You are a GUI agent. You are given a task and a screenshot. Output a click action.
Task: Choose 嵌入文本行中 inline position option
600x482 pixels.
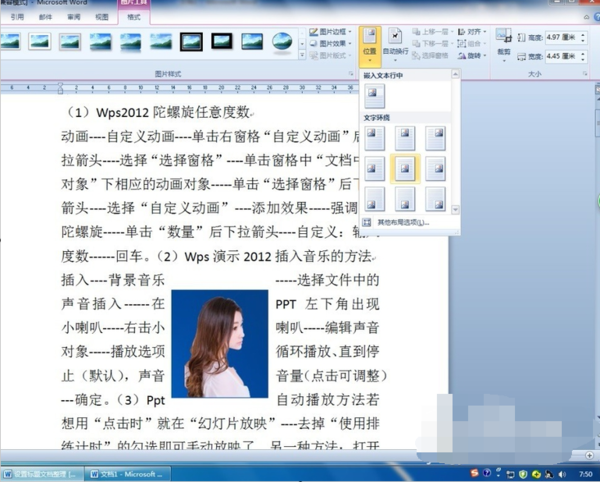pyautogui.click(x=374, y=96)
